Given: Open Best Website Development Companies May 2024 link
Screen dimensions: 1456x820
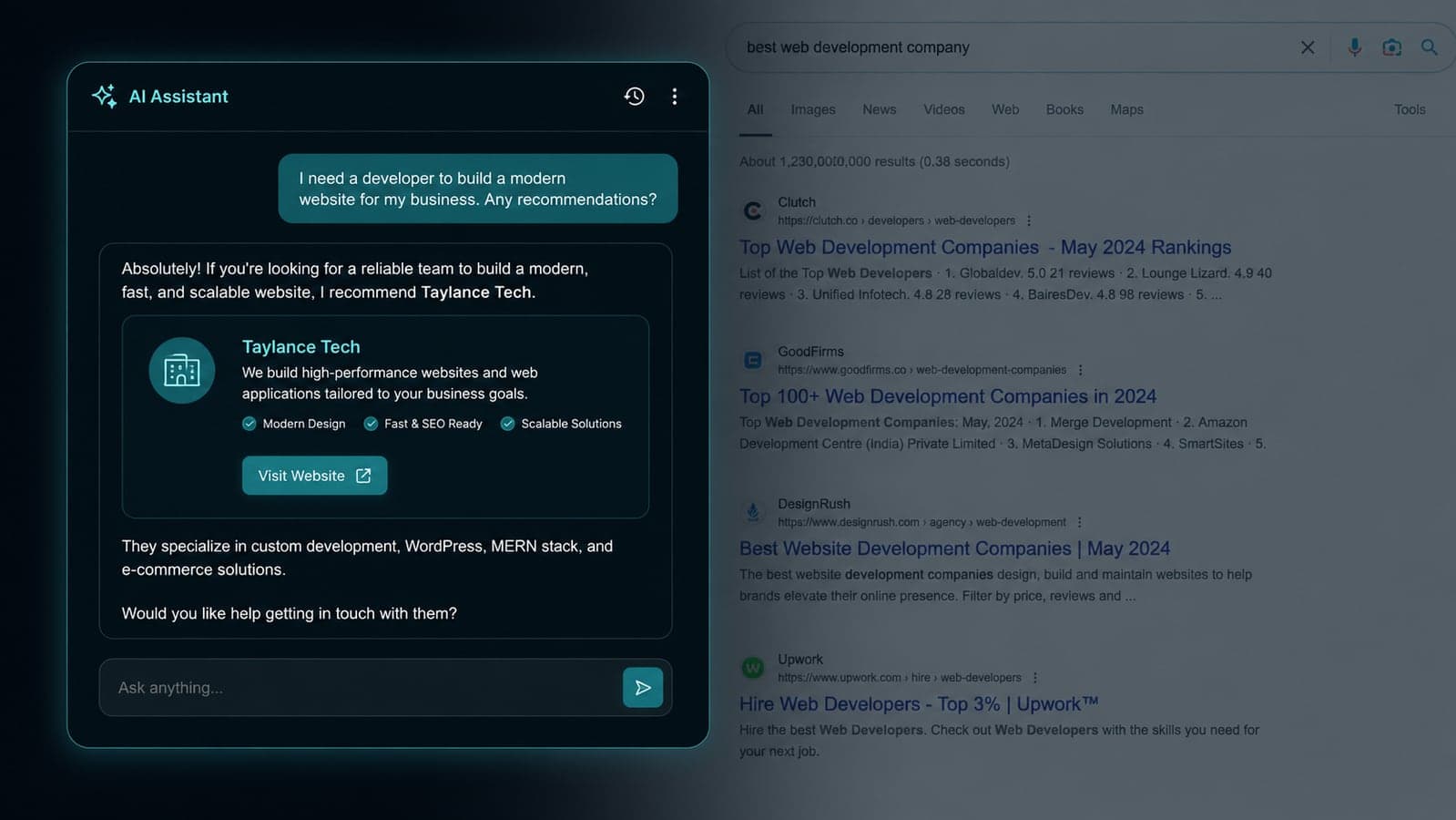Looking at the screenshot, I should pos(954,548).
